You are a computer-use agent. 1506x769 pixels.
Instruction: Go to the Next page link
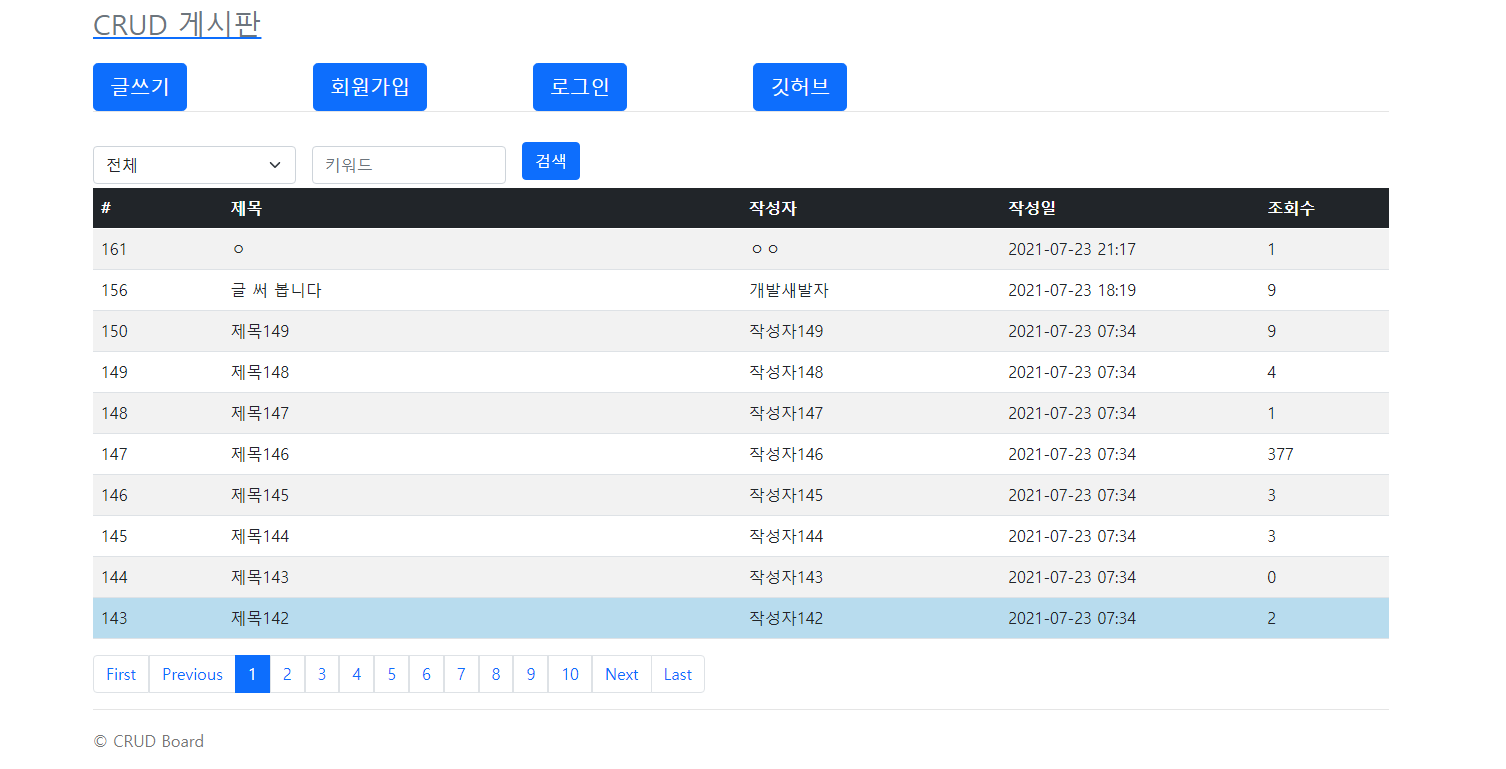(622, 674)
